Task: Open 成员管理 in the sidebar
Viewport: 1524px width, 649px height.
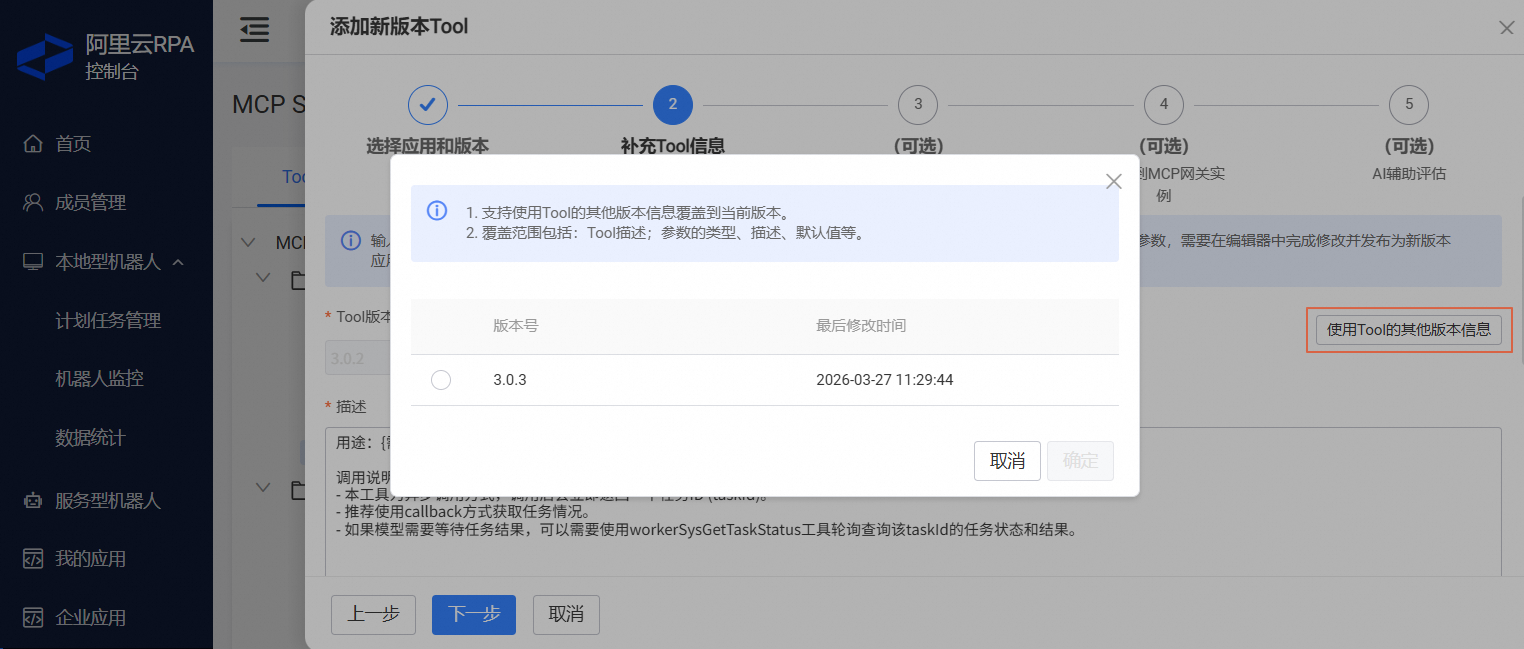Action: [90, 203]
